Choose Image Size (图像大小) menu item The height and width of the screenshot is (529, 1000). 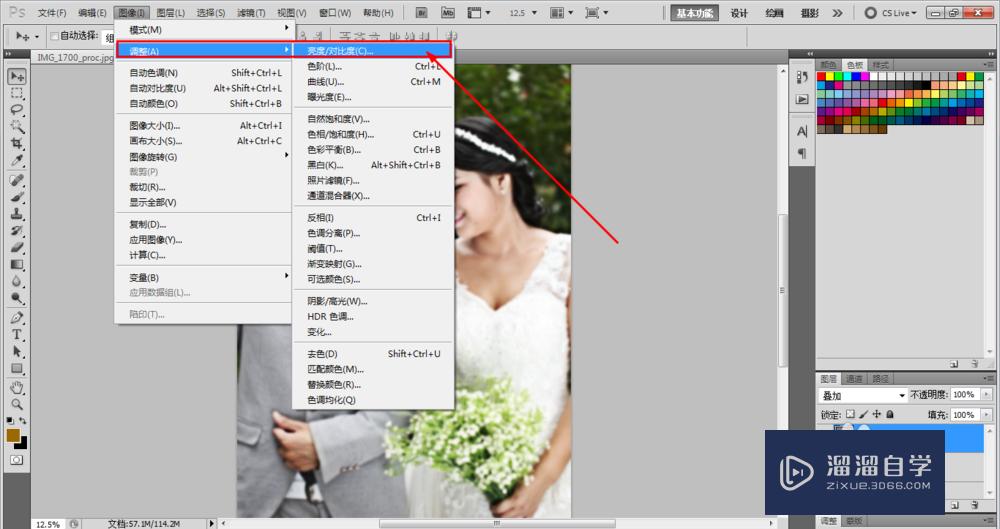click(203, 126)
